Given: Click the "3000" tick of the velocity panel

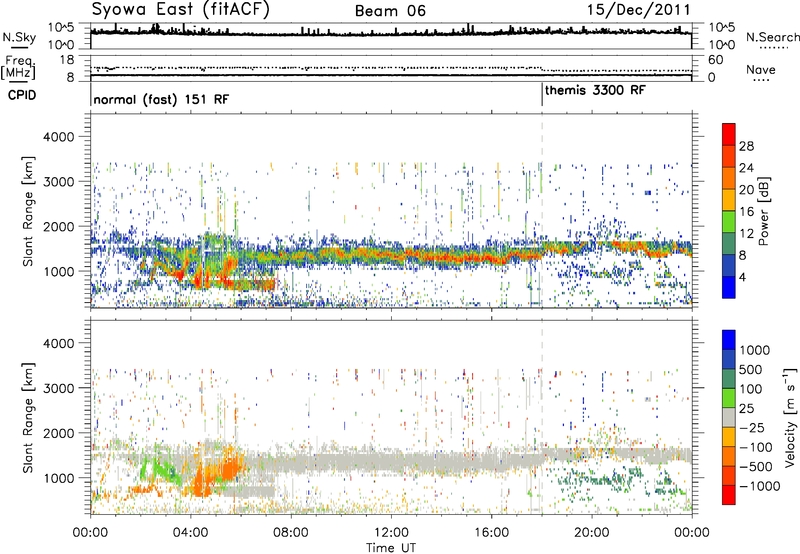Looking at the screenshot, I should point(61,388).
